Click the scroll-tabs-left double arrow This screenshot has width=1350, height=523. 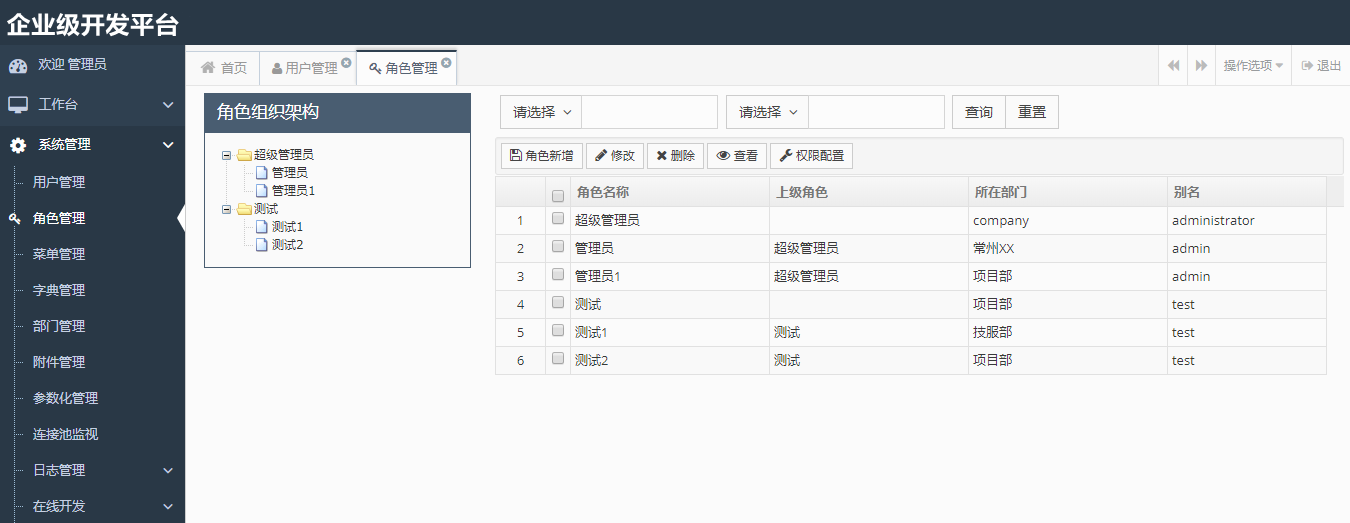click(1173, 65)
